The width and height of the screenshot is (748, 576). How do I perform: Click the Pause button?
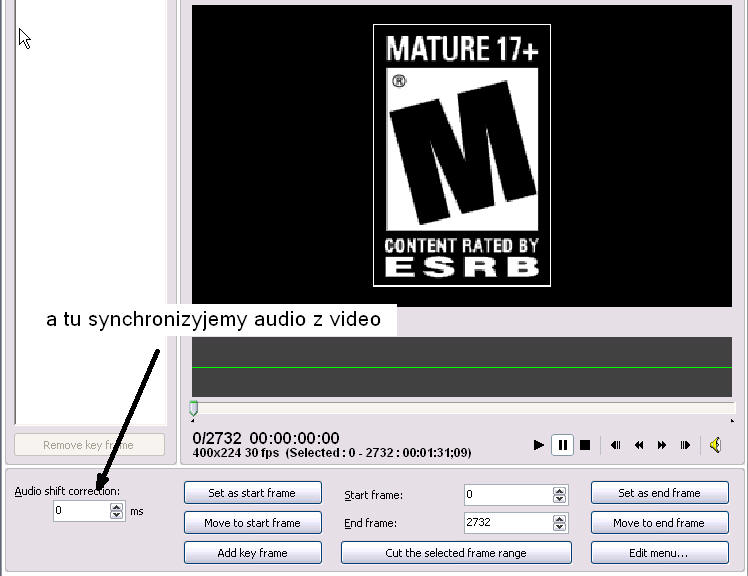coord(562,445)
